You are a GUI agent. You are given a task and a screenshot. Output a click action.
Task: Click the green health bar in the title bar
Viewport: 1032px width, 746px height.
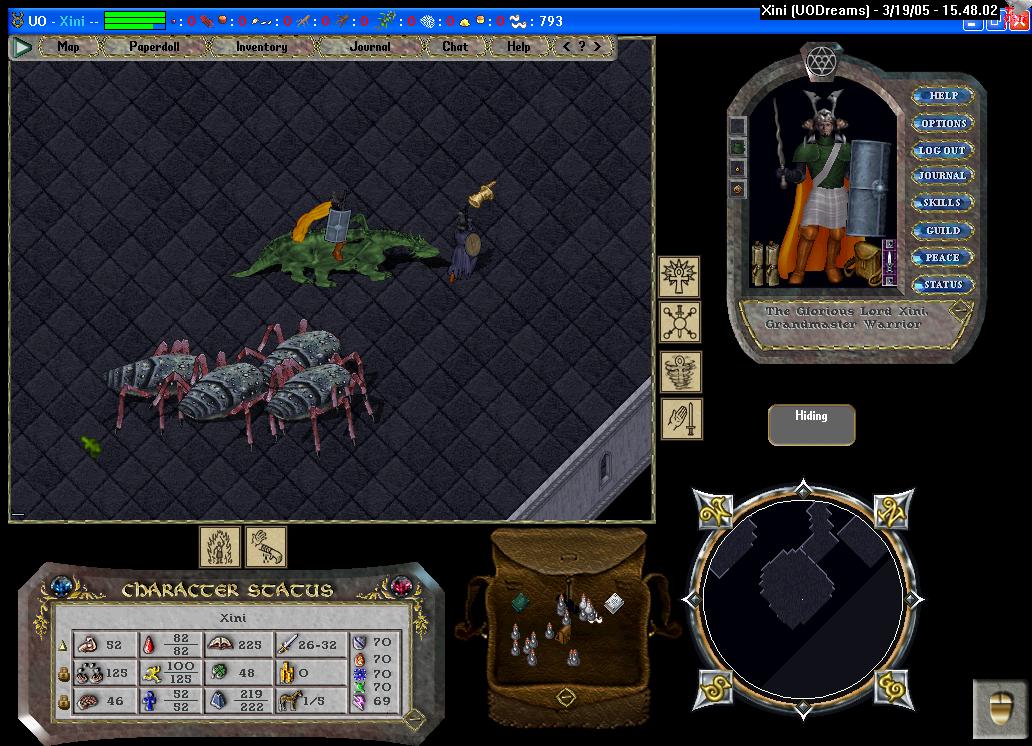click(134, 20)
